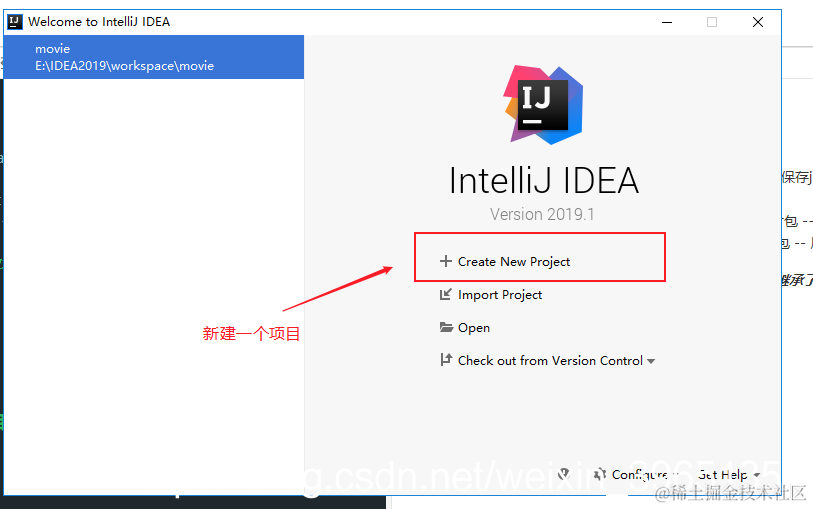Open the Configure menu
813x509 pixels.
click(x=640, y=475)
